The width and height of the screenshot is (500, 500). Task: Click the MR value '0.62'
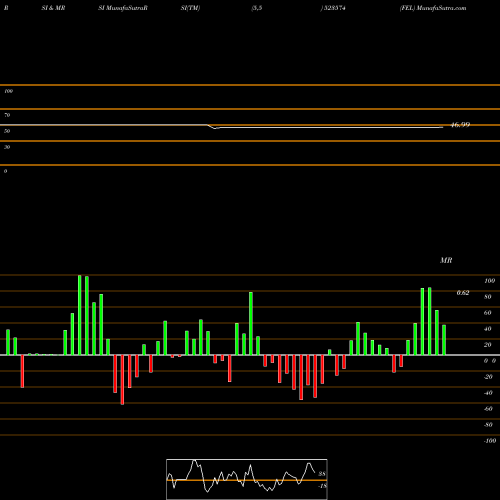pyautogui.click(x=463, y=293)
